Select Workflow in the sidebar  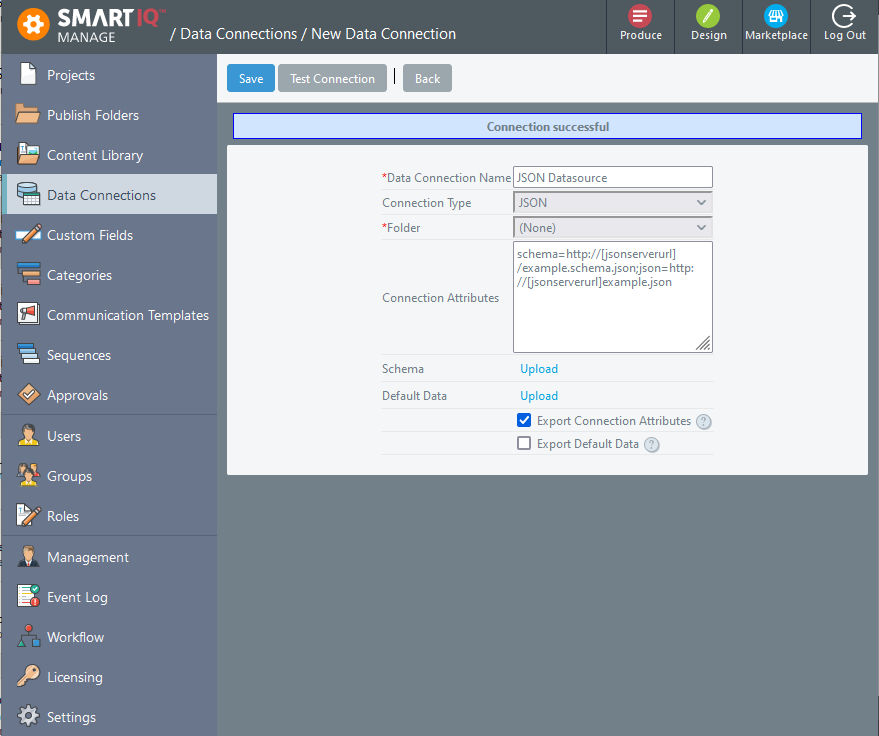[76, 637]
